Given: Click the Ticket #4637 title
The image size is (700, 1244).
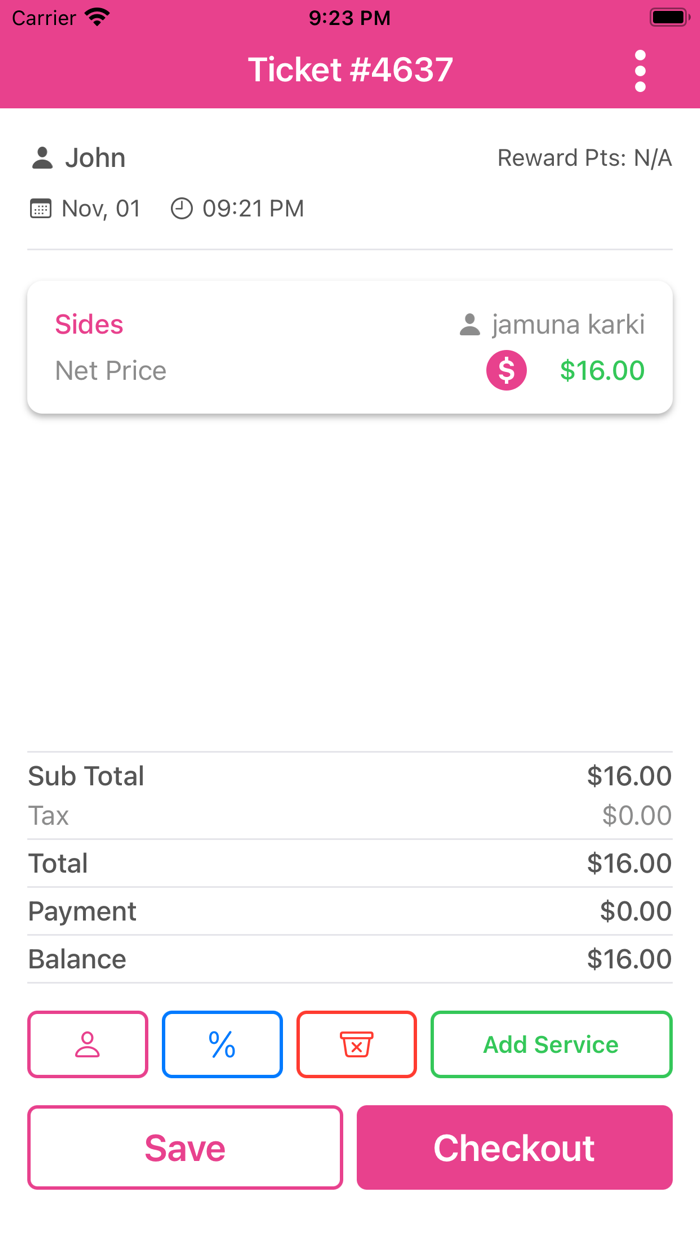Looking at the screenshot, I should coord(349,70).
